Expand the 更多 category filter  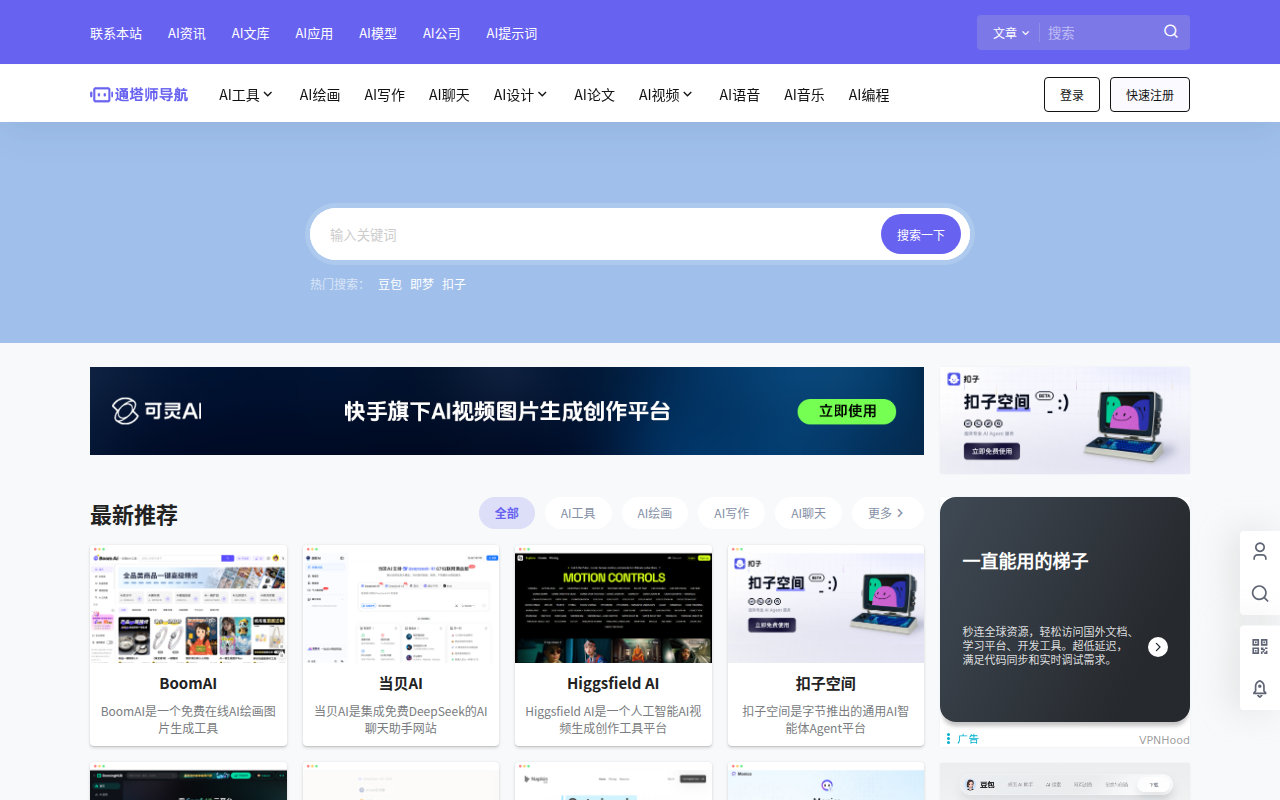click(887, 513)
